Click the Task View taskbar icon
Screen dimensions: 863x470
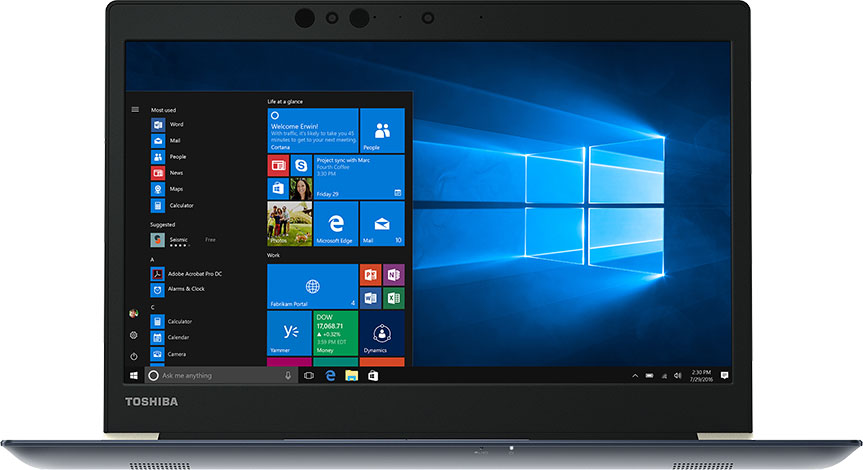[x=309, y=375]
